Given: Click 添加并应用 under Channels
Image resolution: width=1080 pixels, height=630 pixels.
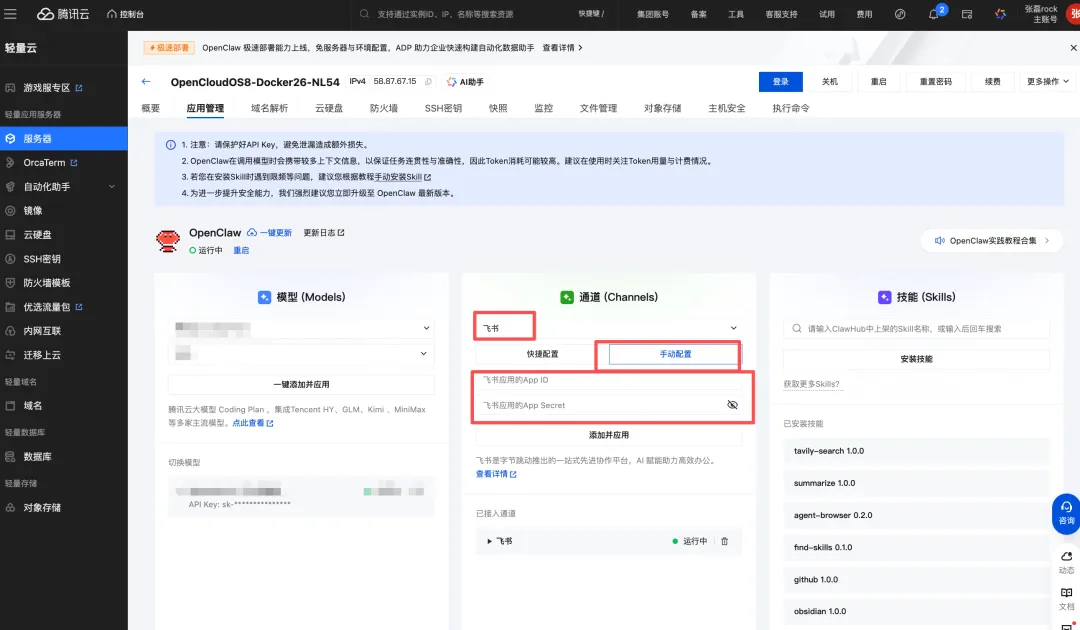Looking at the screenshot, I should click(x=609, y=435).
